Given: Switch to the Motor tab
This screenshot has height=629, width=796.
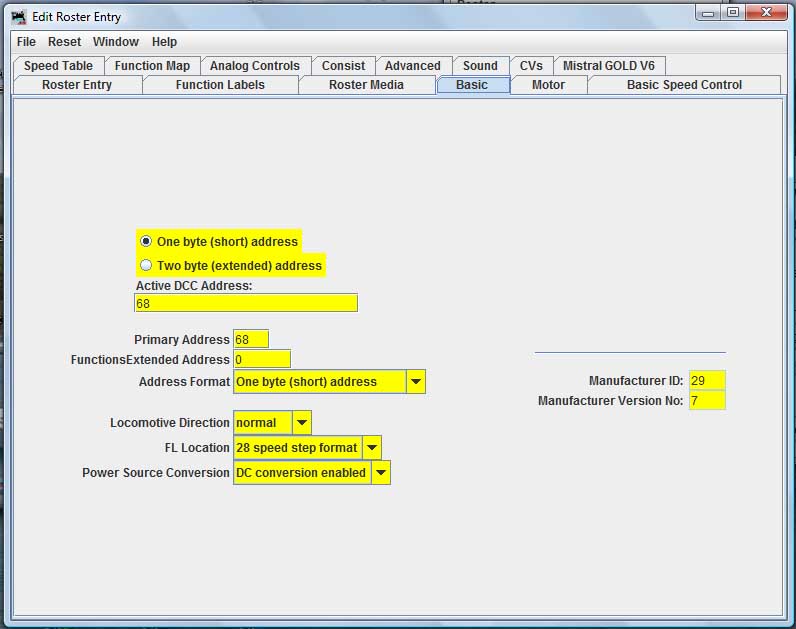Looking at the screenshot, I should point(548,85).
